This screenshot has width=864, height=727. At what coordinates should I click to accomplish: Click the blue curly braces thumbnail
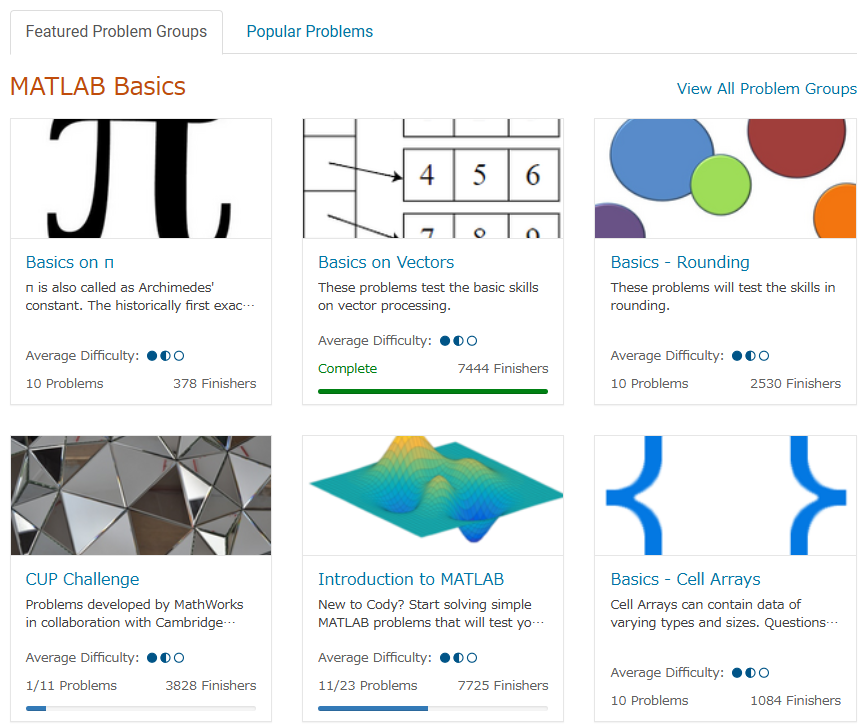725,495
